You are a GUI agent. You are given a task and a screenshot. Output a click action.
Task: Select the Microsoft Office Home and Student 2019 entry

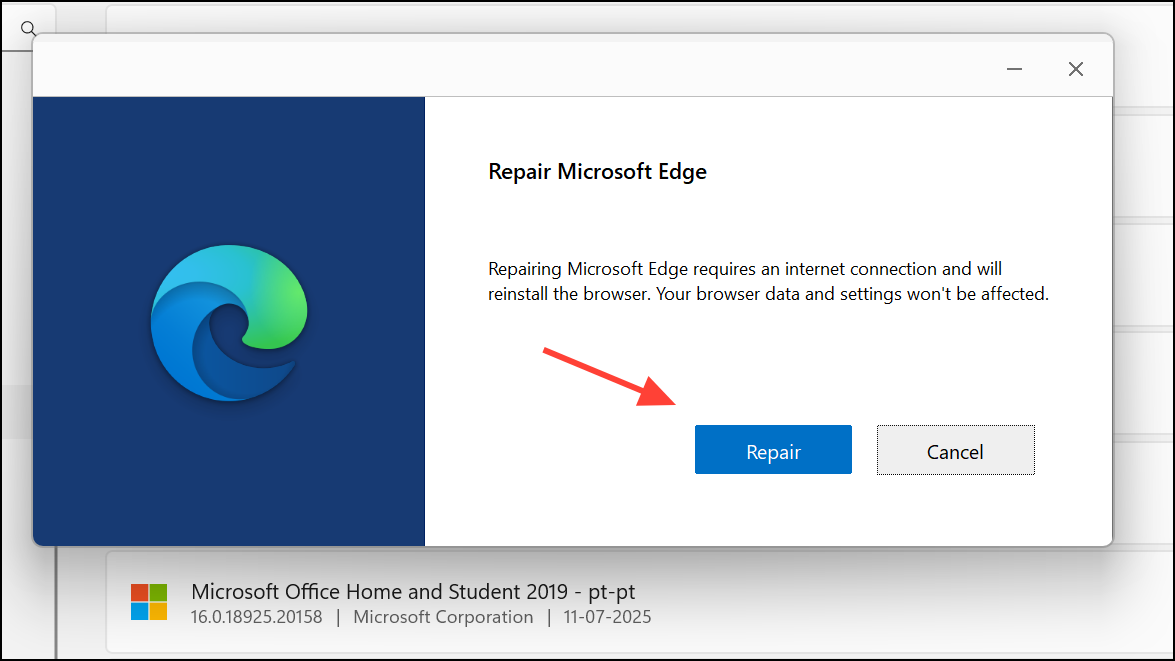tap(640, 603)
